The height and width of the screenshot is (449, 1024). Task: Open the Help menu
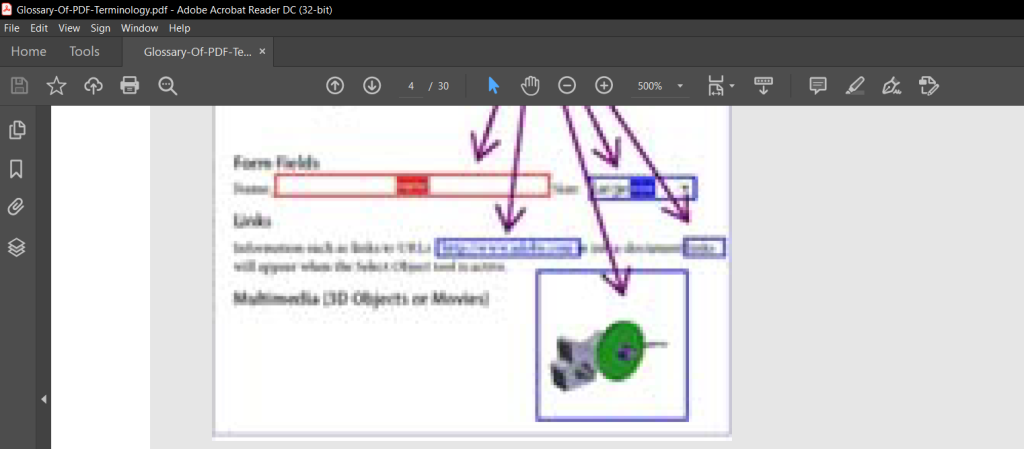coord(180,28)
